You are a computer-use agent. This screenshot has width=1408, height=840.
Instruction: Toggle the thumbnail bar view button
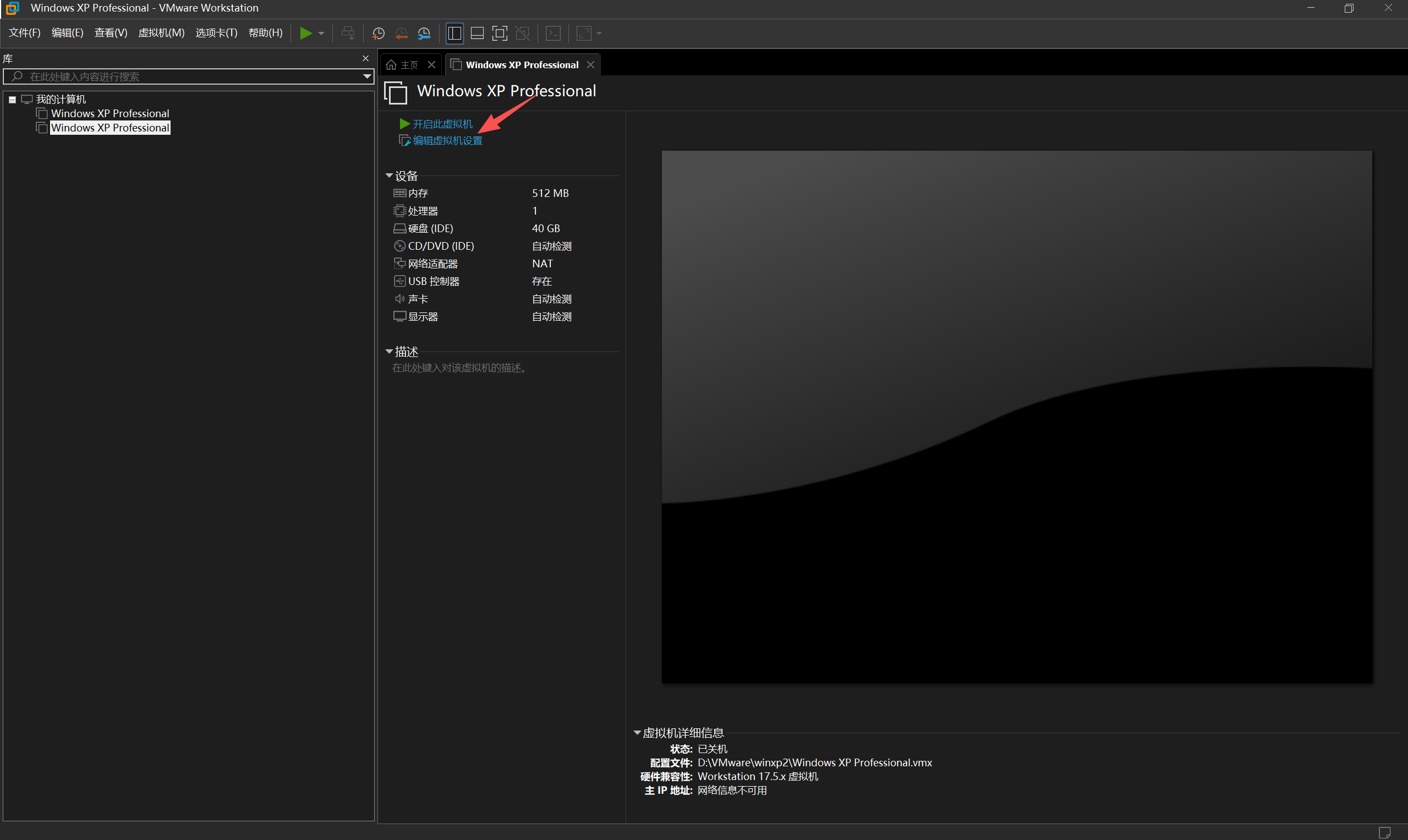point(477,34)
